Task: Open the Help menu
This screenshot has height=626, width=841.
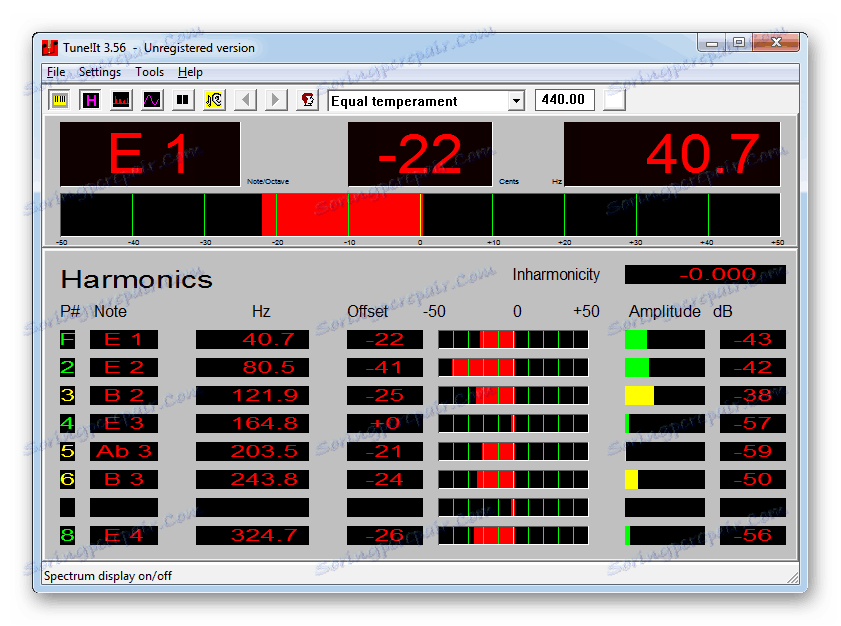Action: [190, 72]
